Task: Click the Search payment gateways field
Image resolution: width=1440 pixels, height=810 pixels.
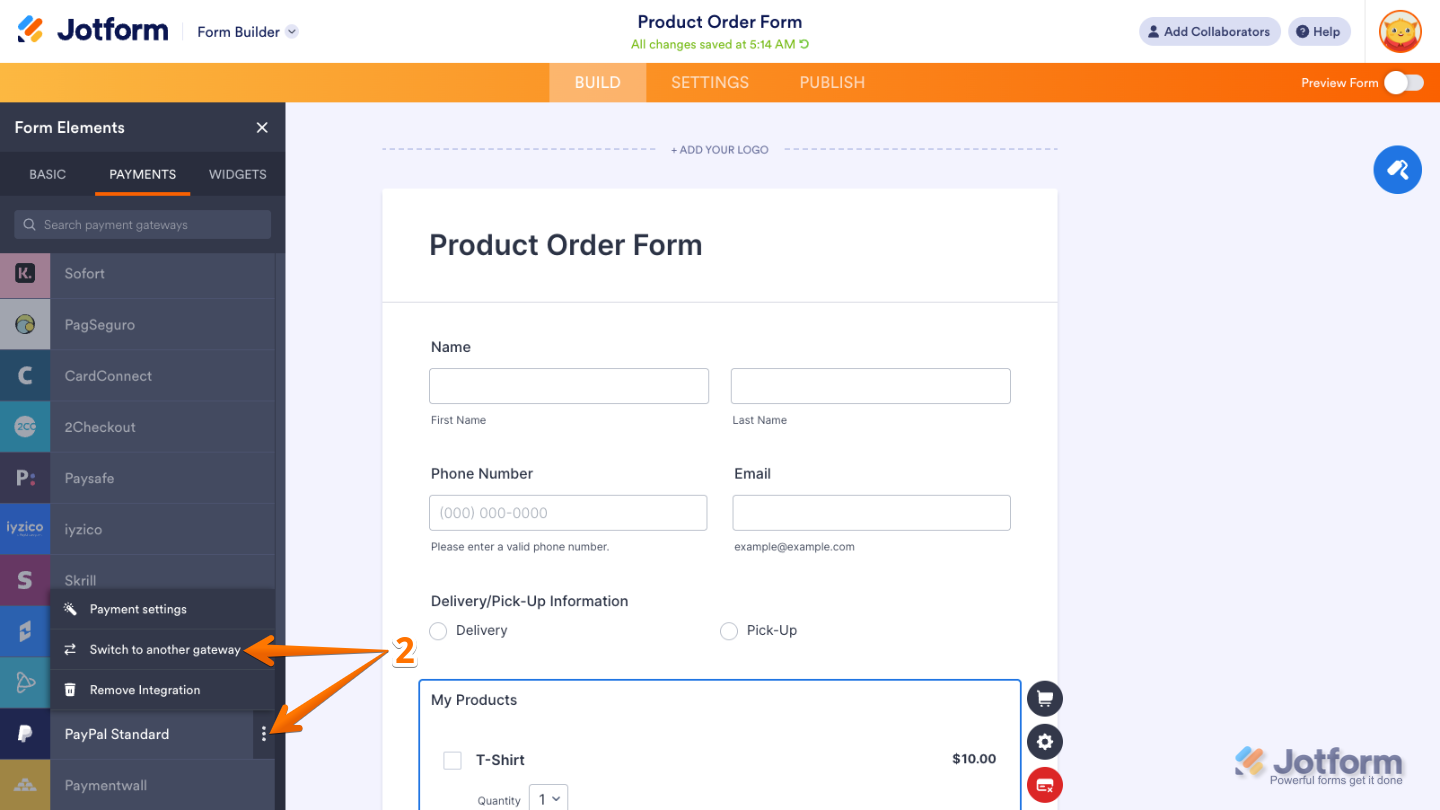Action: (143, 225)
